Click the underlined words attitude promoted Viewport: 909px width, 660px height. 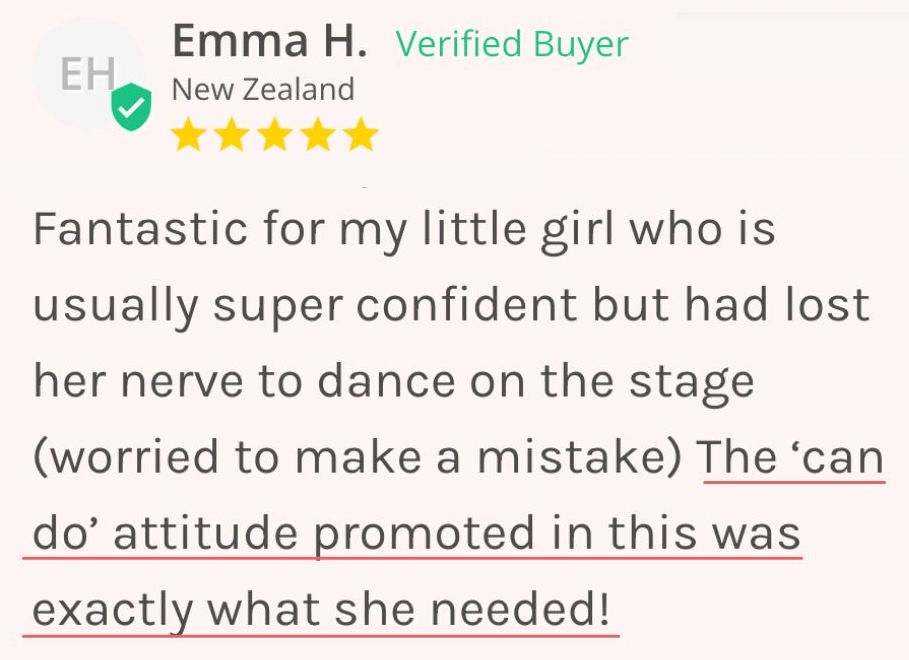coord(323,534)
